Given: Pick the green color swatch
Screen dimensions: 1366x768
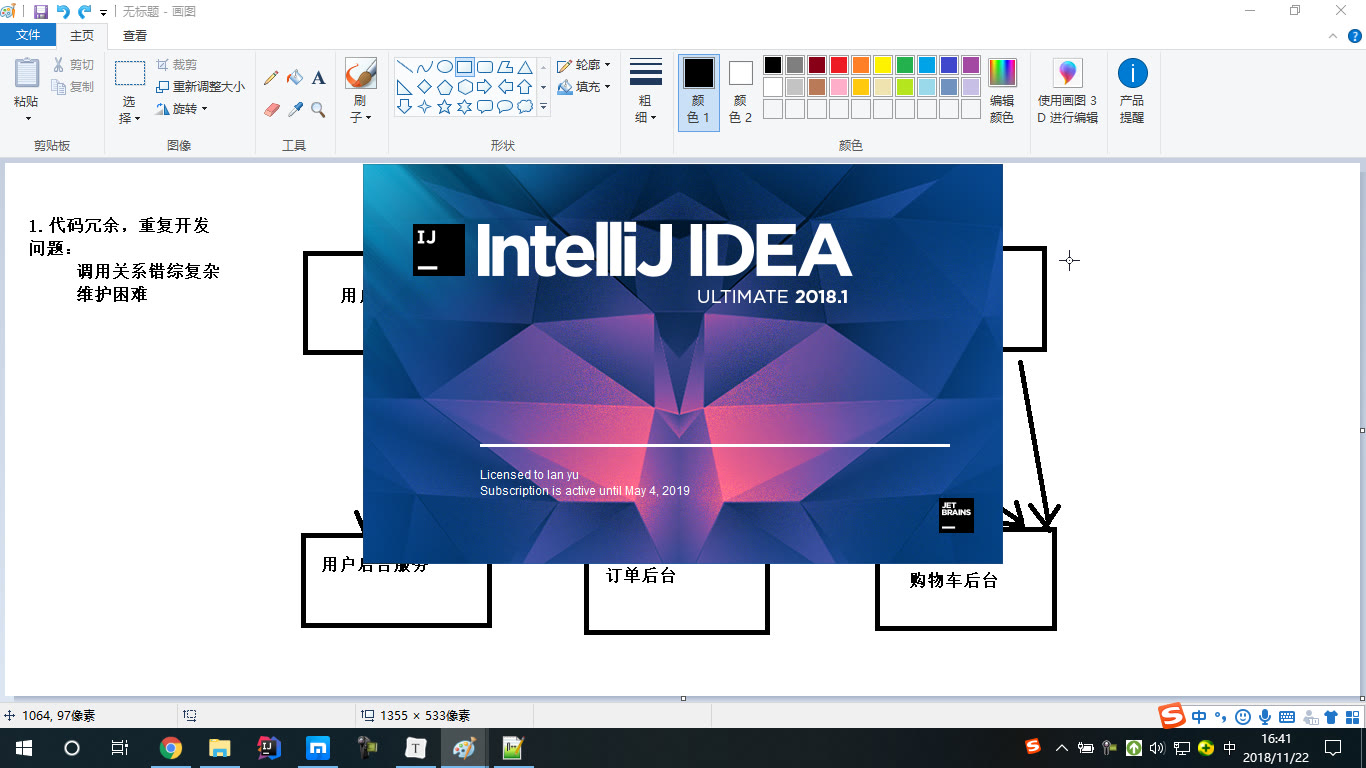Looking at the screenshot, I should [x=905, y=65].
